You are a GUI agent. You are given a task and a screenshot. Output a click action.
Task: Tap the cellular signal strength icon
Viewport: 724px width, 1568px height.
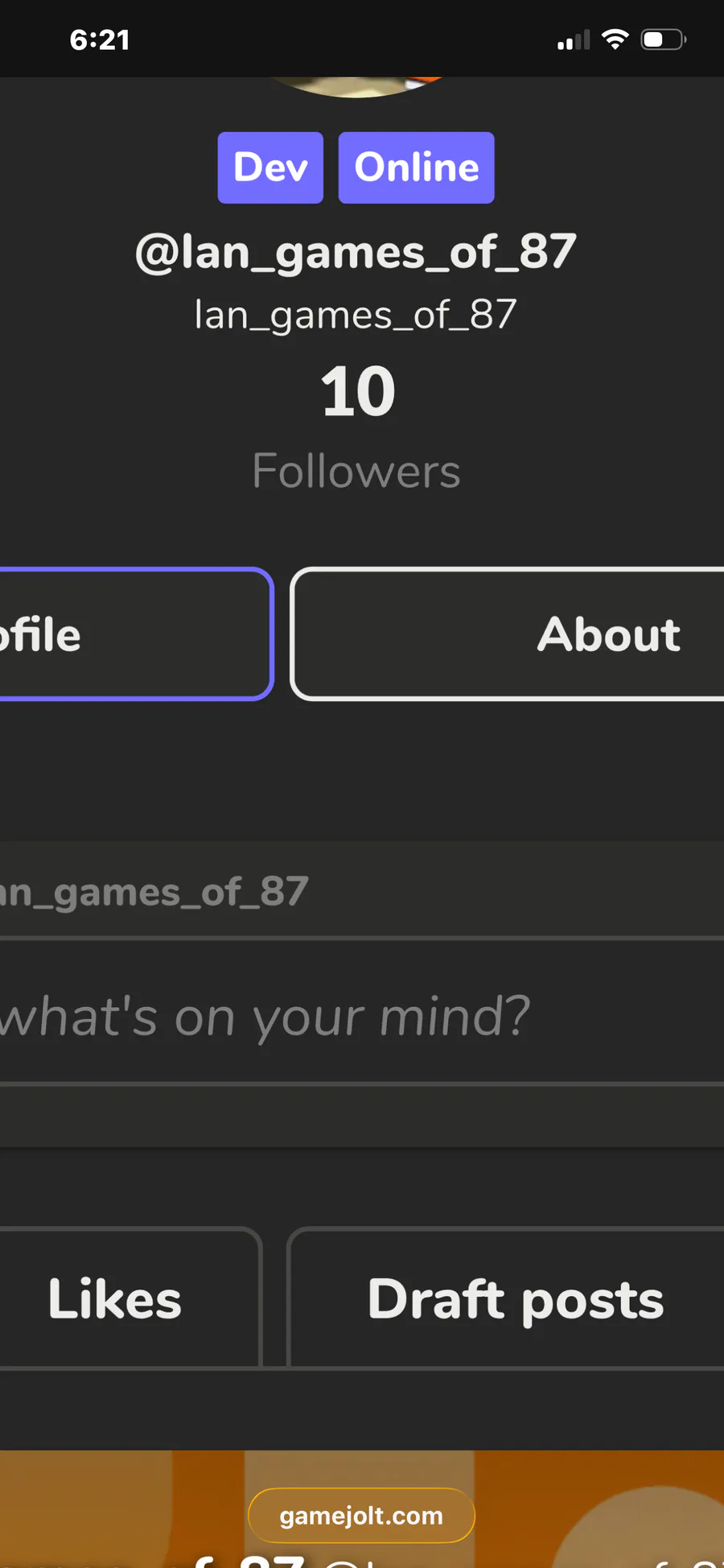pos(574,40)
